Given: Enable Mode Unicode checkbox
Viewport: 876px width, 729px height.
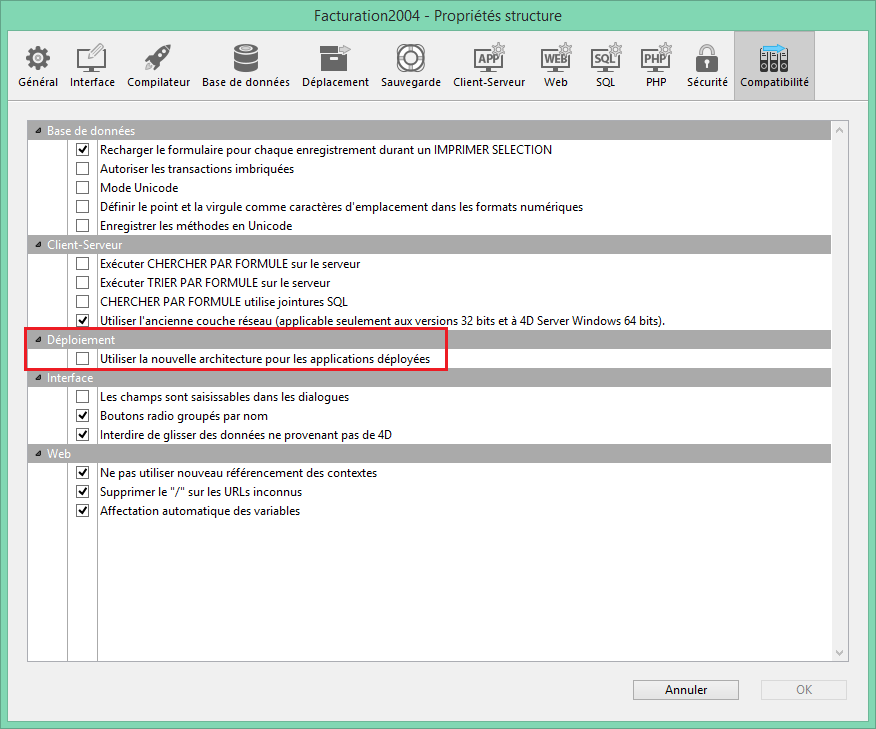Looking at the screenshot, I should coord(83,188).
